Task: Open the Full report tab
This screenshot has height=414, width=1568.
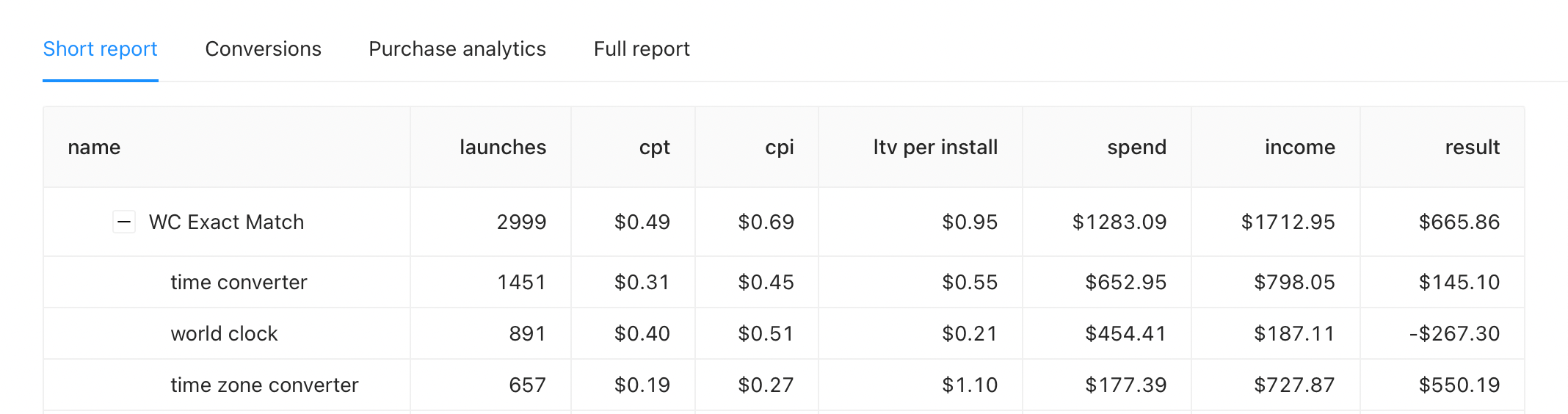Action: (x=642, y=49)
